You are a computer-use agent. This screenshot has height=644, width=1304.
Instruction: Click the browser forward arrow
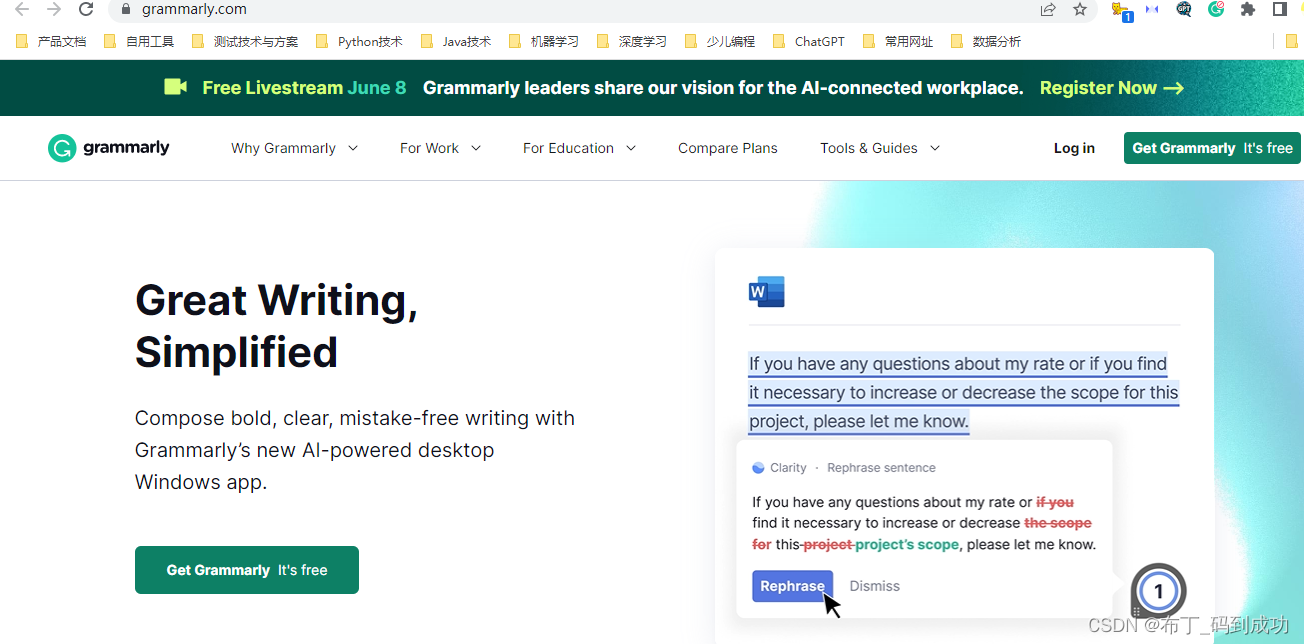[54, 9]
